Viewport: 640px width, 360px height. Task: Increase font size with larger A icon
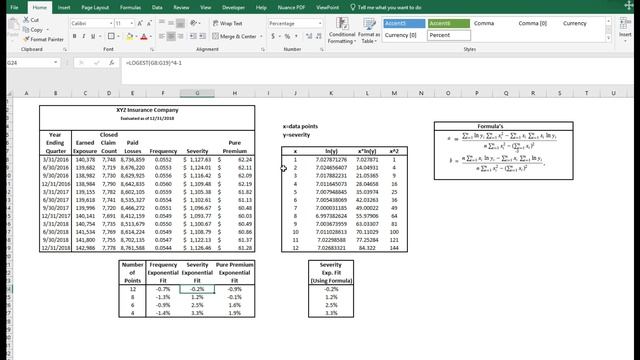(x=140, y=23)
